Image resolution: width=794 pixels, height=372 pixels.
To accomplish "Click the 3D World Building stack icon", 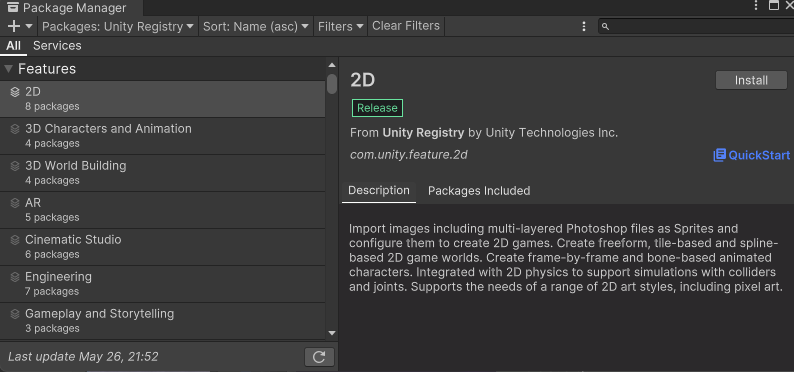I will pyautogui.click(x=15, y=166).
